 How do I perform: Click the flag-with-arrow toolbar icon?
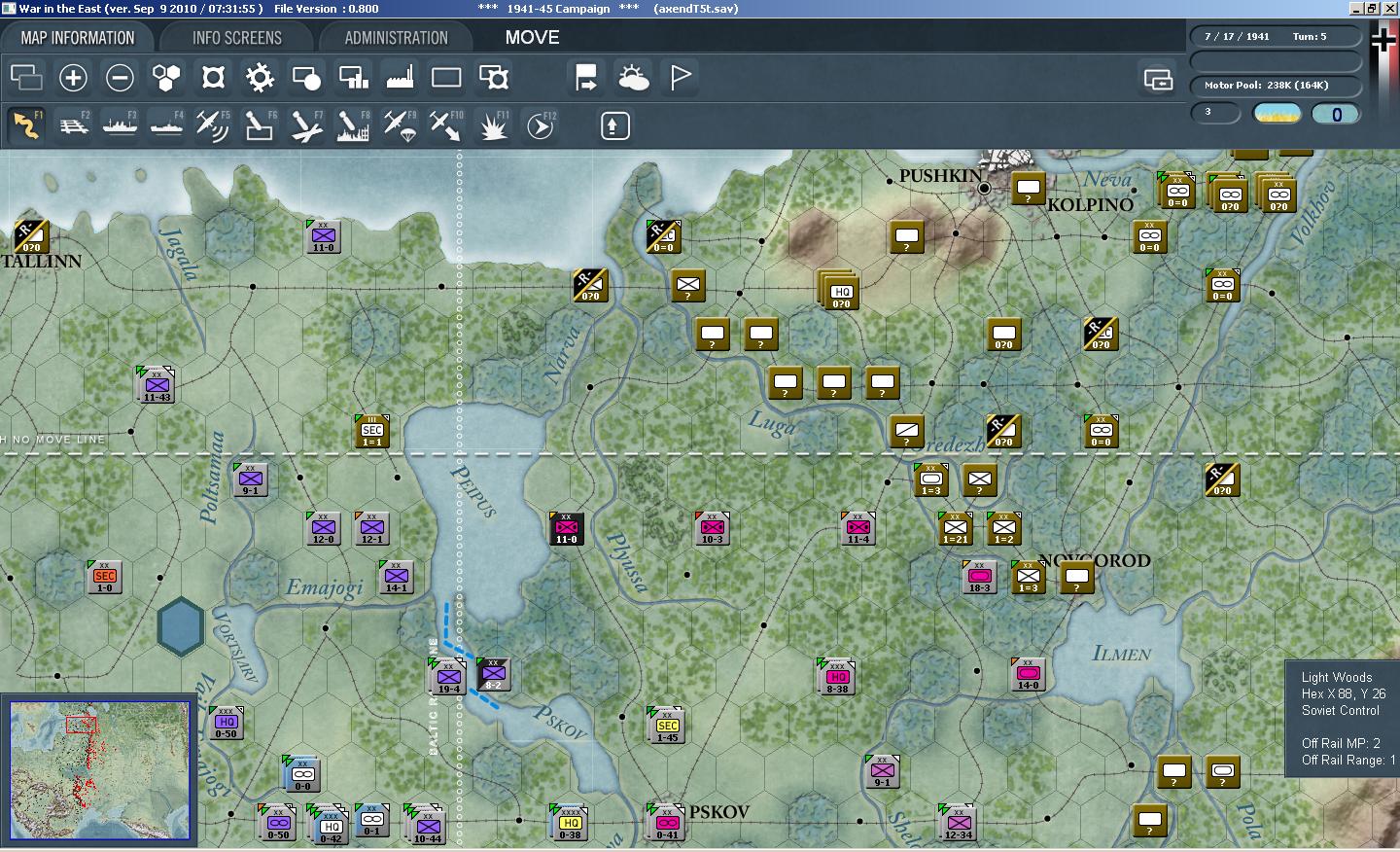586,78
